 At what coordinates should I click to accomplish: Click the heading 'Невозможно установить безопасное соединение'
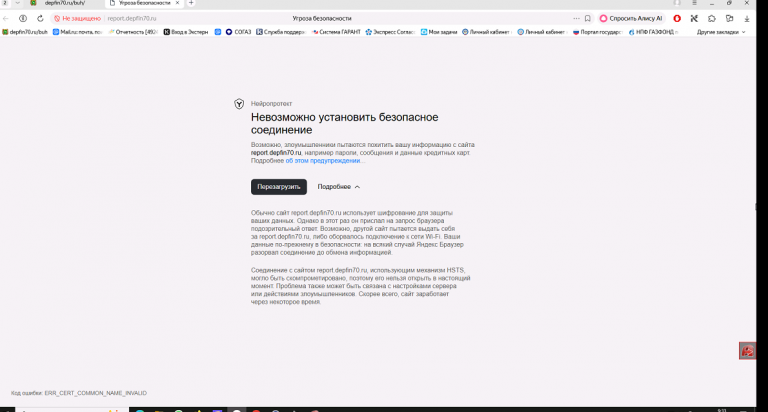click(344, 123)
